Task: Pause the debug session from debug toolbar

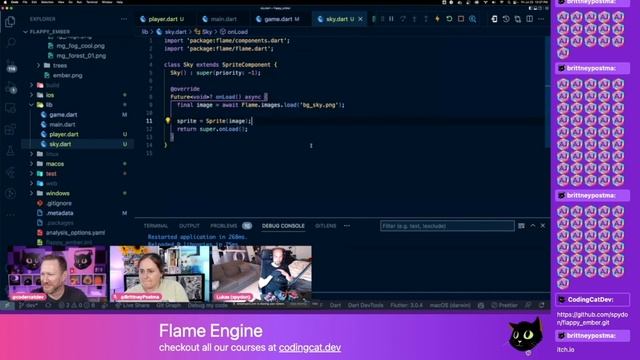Action: point(391,19)
